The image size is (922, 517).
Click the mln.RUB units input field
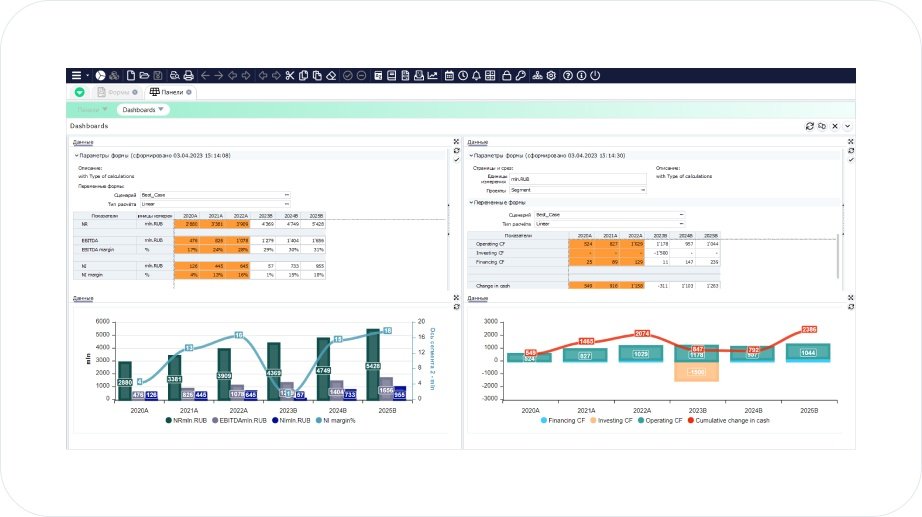point(579,179)
